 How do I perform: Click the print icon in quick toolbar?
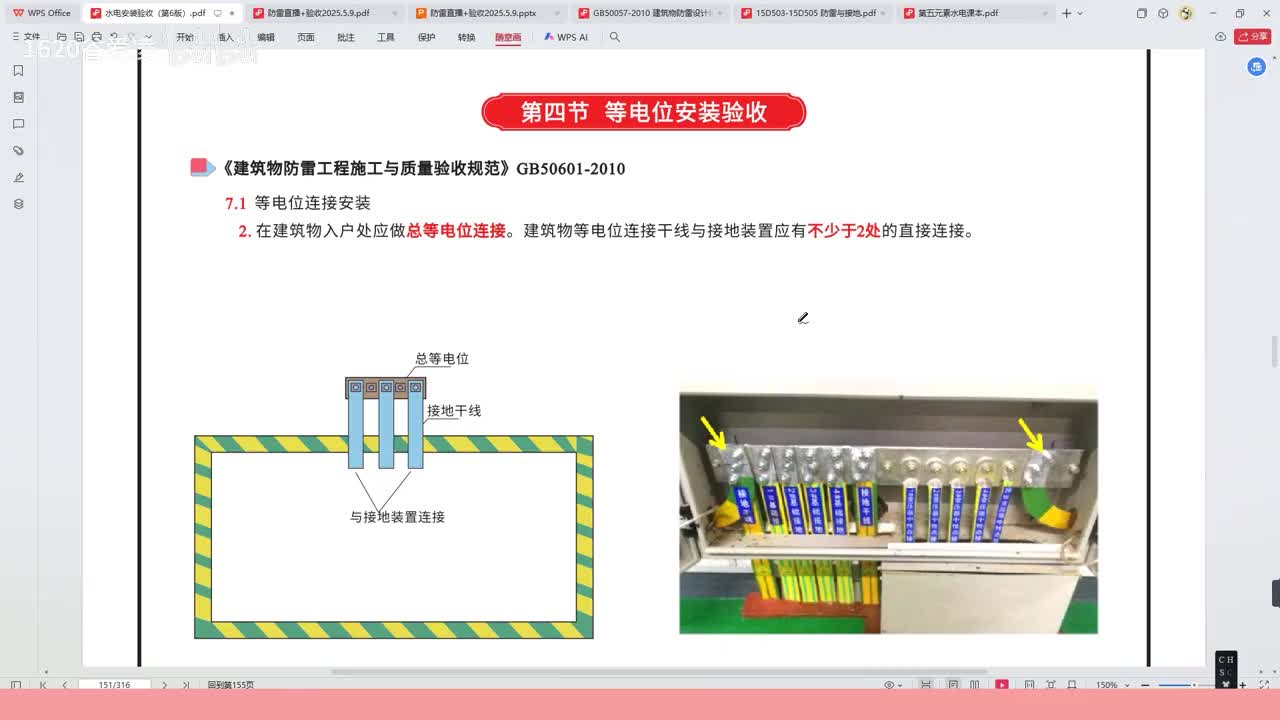tap(96, 37)
